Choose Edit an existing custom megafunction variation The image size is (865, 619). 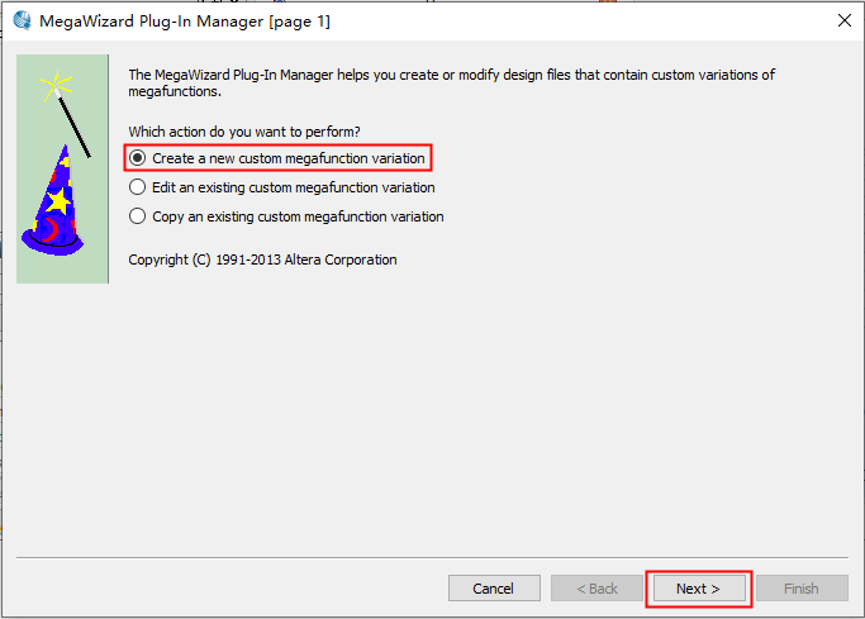(138, 187)
